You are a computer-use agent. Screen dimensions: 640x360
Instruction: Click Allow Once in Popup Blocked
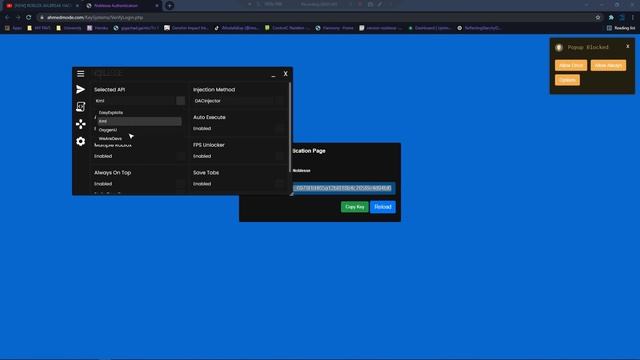[571, 65]
